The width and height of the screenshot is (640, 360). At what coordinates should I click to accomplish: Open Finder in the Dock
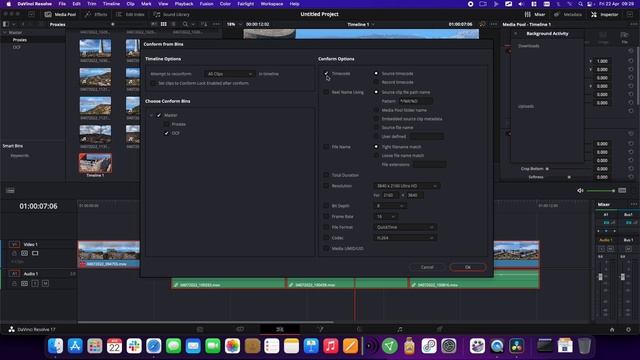[x=55, y=346]
